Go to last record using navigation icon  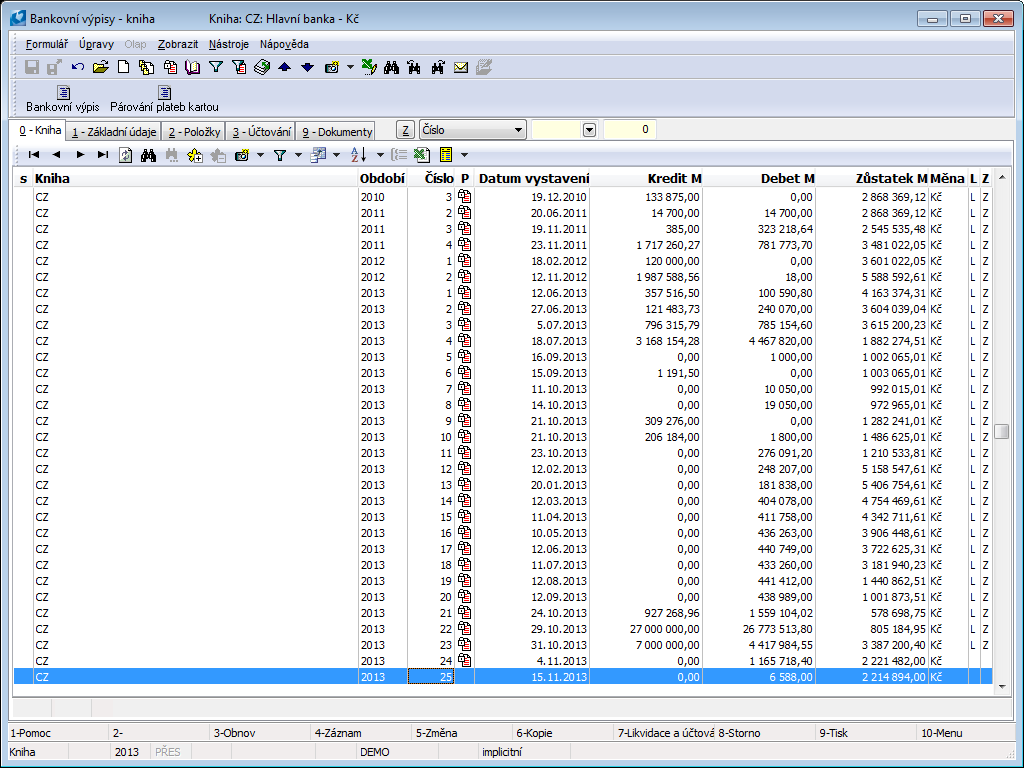[103, 155]
